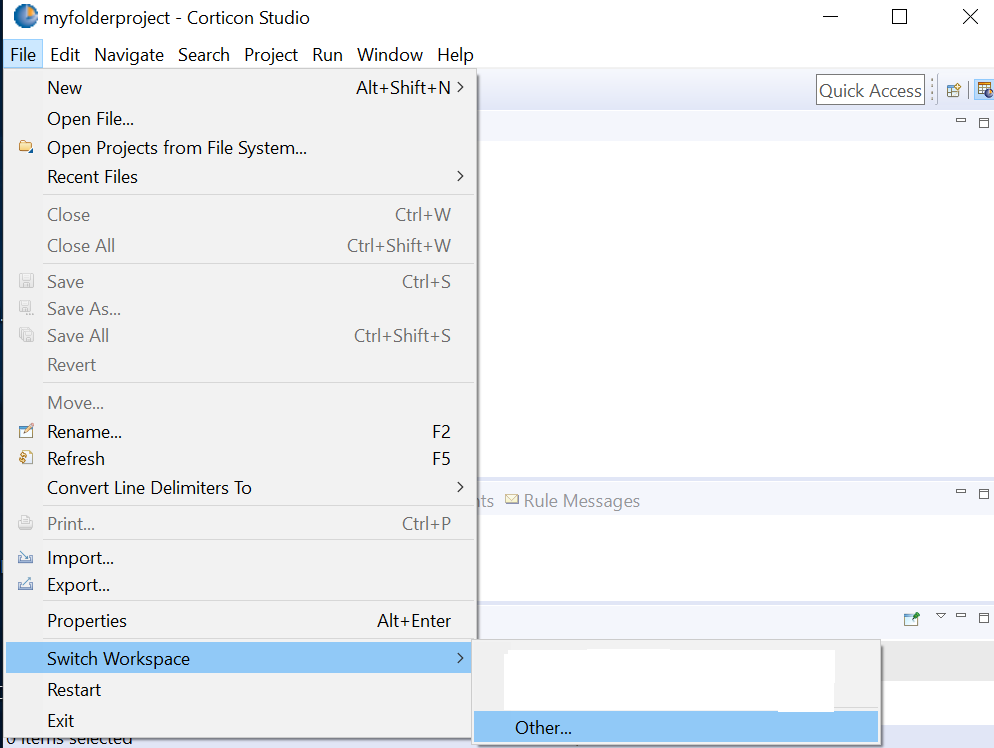Select the Corticon perspective icon
Viewport: 994px width, 748px height.
point(985,89)
